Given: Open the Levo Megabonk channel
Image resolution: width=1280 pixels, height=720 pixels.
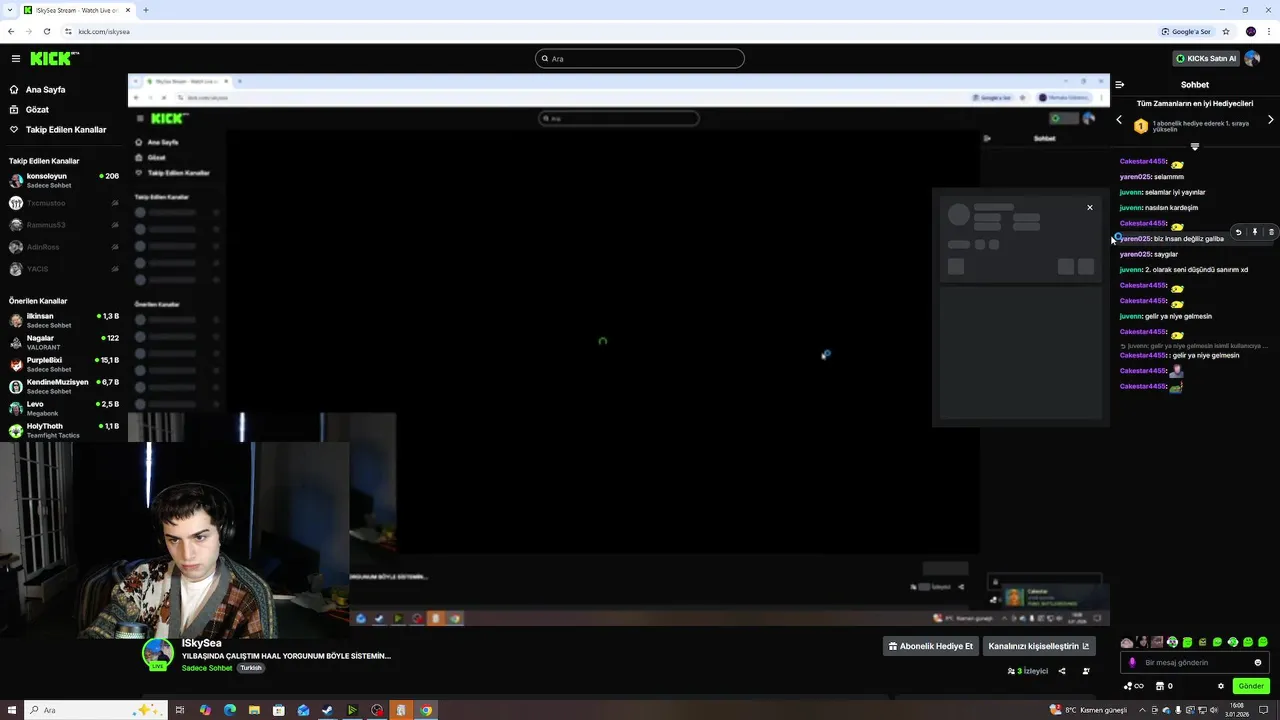Looking at the screenshot, I should [64, 408].
